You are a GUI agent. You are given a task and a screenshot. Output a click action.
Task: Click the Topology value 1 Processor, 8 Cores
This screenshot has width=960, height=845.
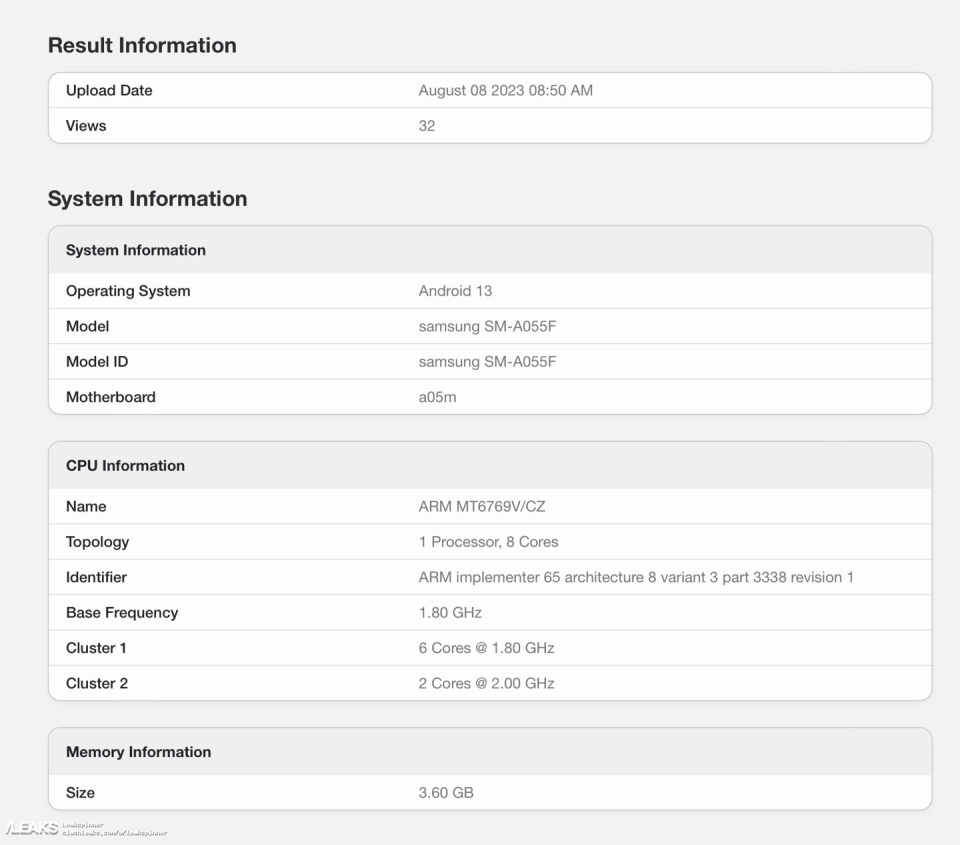488,542
